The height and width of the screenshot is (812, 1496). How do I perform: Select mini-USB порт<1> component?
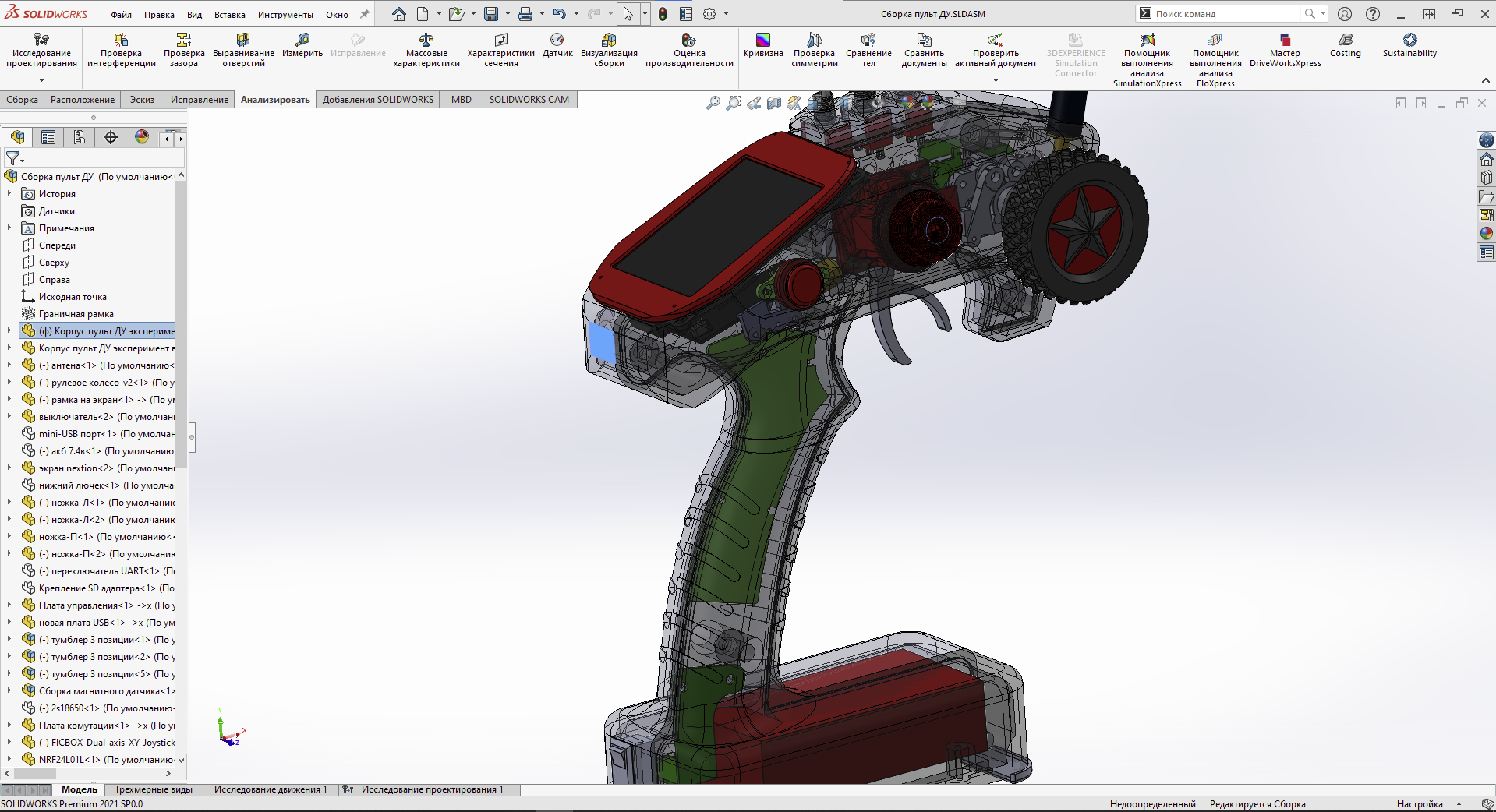click(106, 434)
